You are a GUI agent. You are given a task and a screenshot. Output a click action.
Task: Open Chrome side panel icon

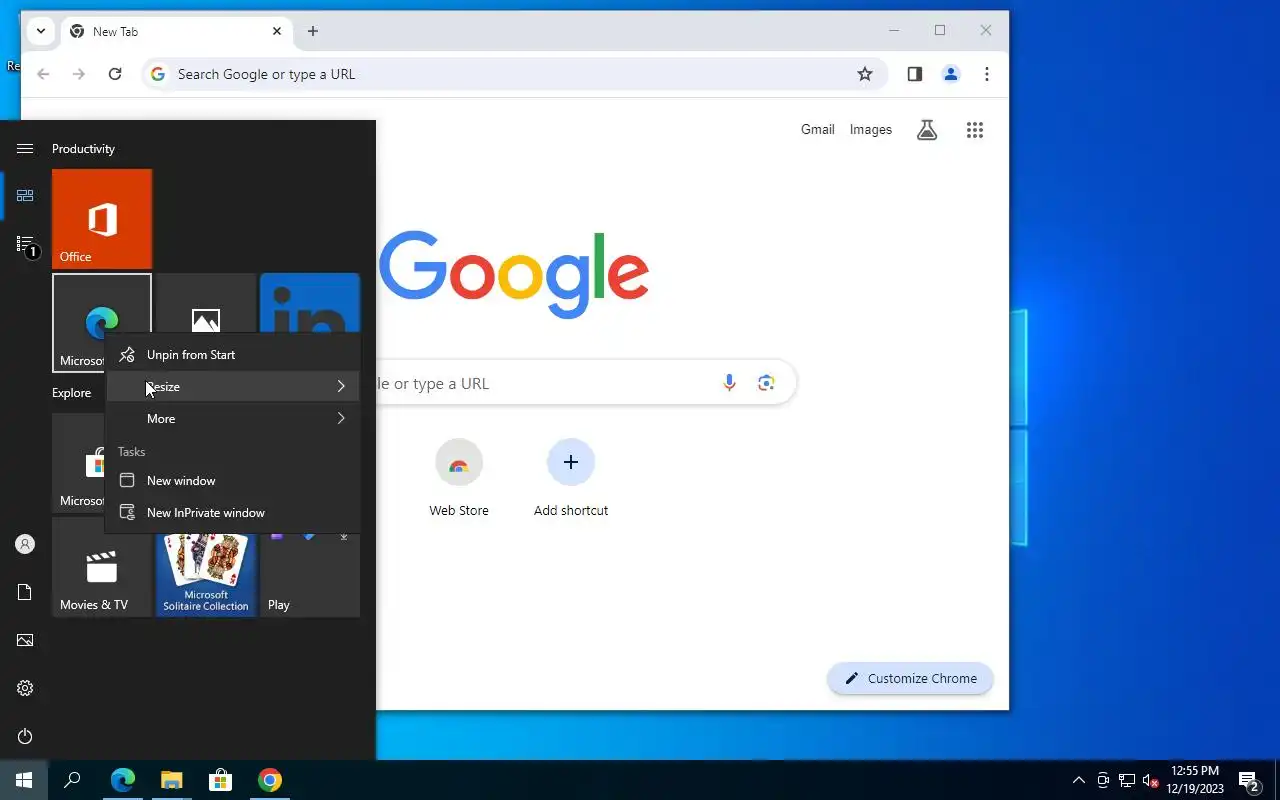click(x=914, y=74)
